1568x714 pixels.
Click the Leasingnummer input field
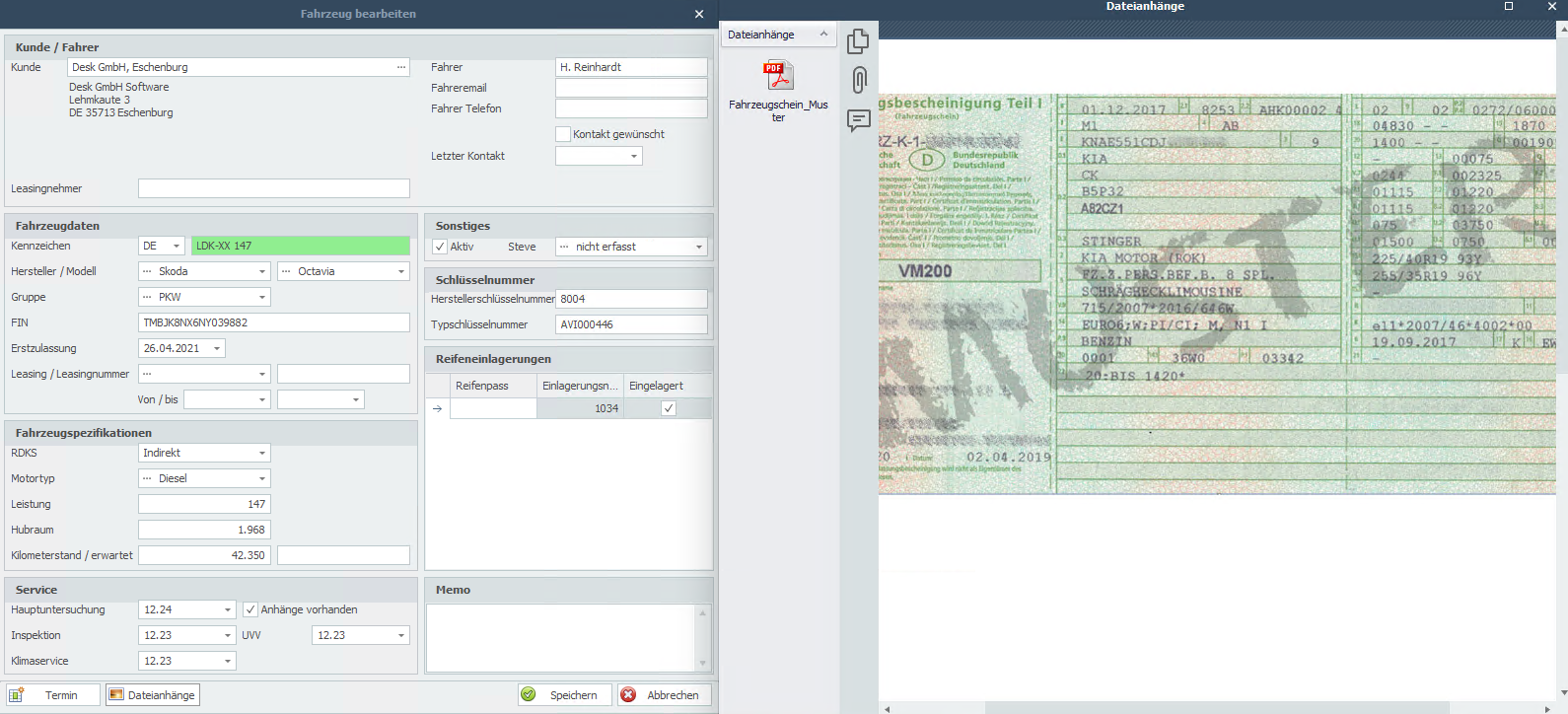click(x=343, y=374)
